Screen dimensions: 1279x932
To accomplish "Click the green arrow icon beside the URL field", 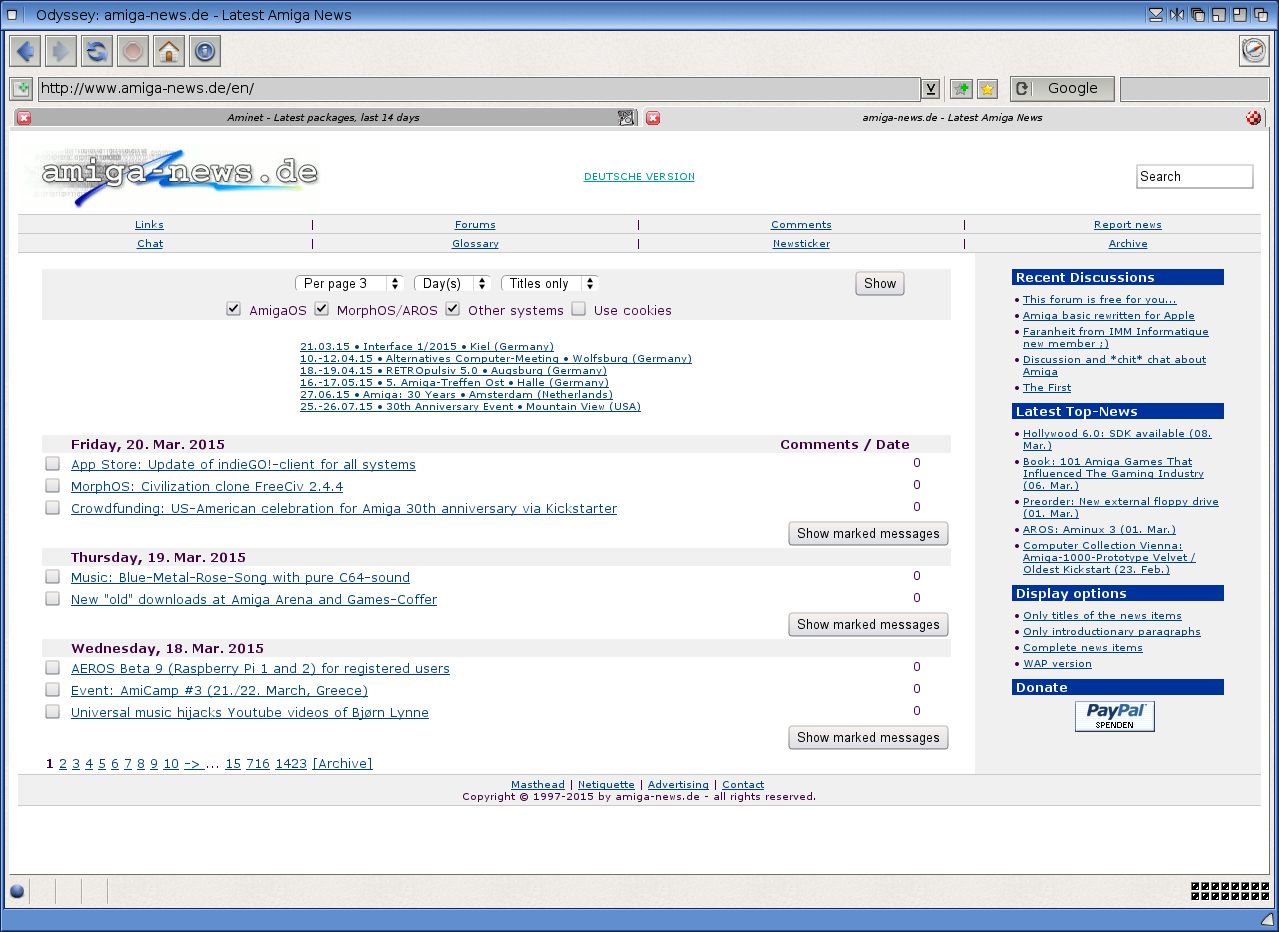I will [x=21, y=89].
